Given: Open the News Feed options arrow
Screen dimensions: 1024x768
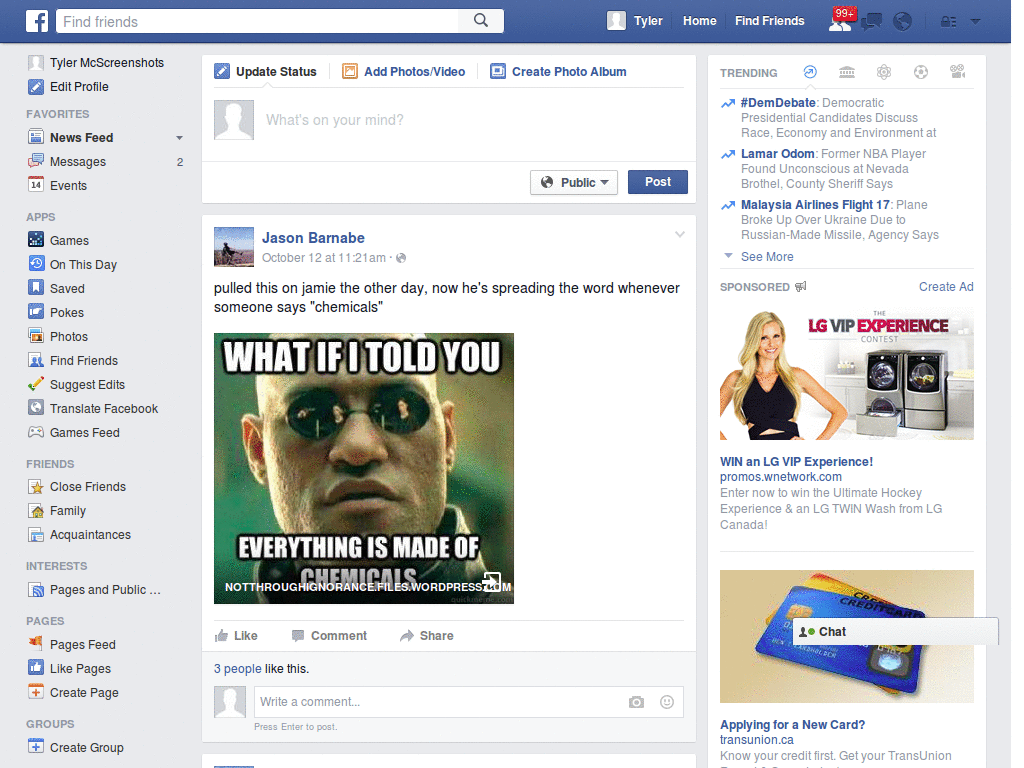Looking at the screenshot, I should (180, 138).
